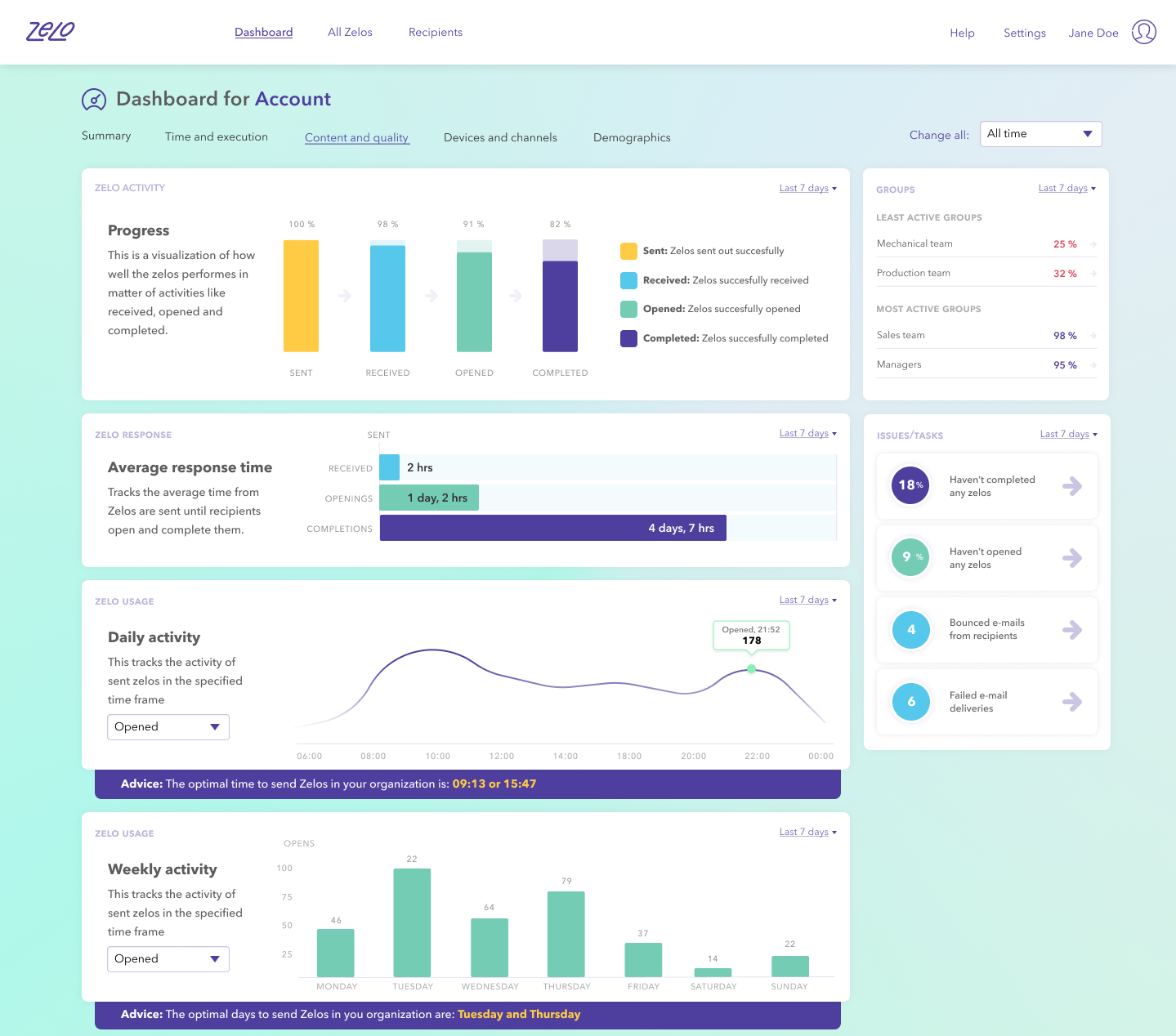The image size is (1176, 1036).
Task: Switch to the Time and execution tab
Action: (x=217, y=137)
